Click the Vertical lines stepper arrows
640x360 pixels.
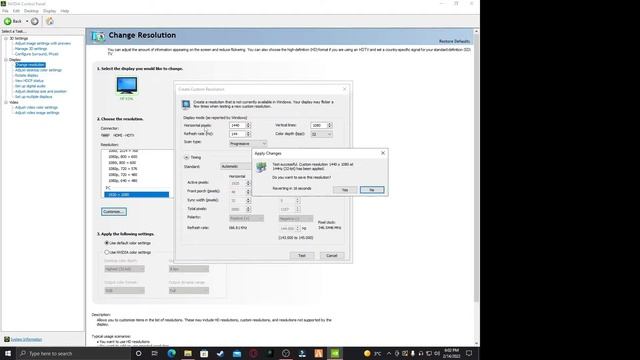pos(330,125)
